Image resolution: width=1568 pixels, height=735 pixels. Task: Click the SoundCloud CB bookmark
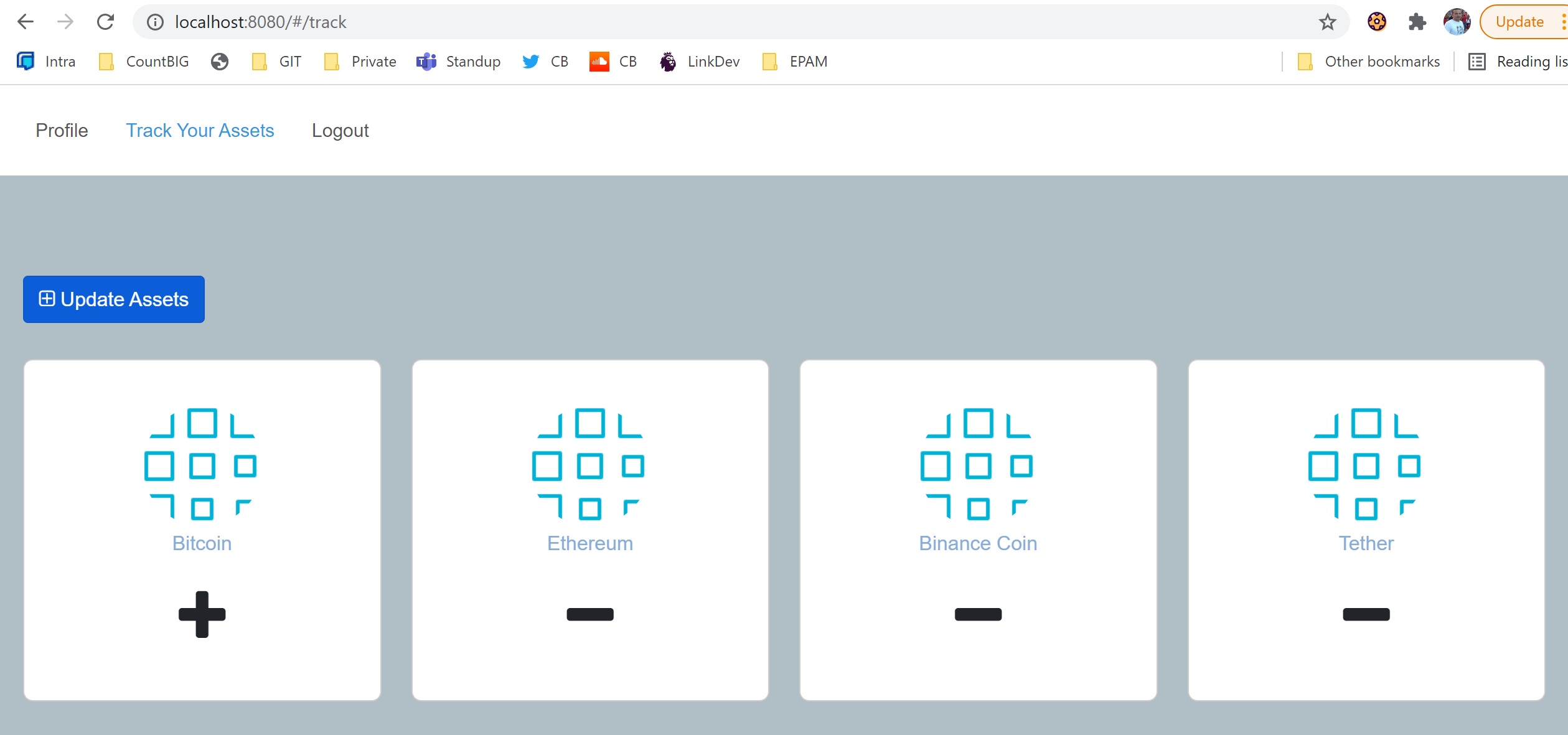click(x=613, y=61)
